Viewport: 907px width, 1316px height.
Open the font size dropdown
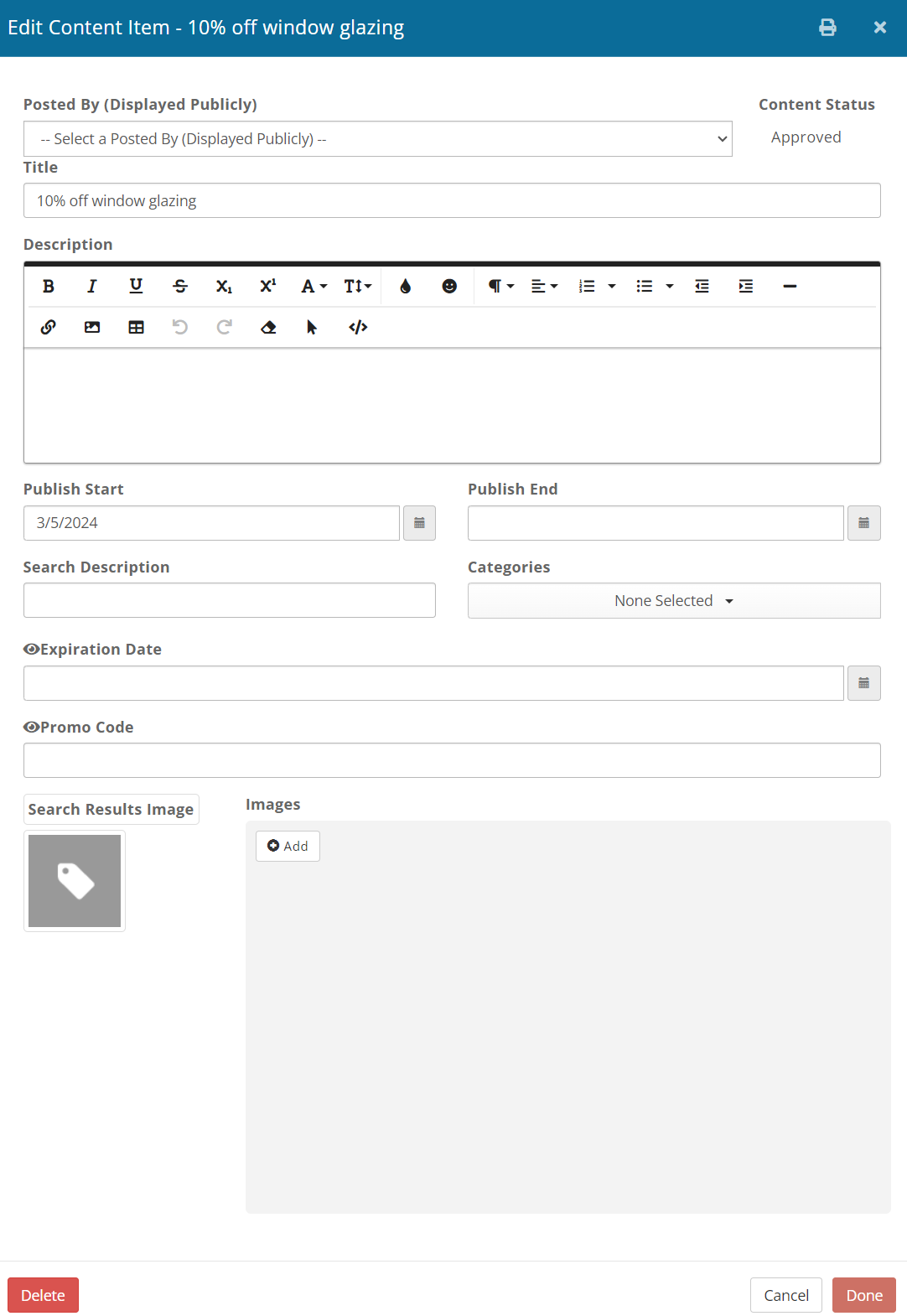358,287
